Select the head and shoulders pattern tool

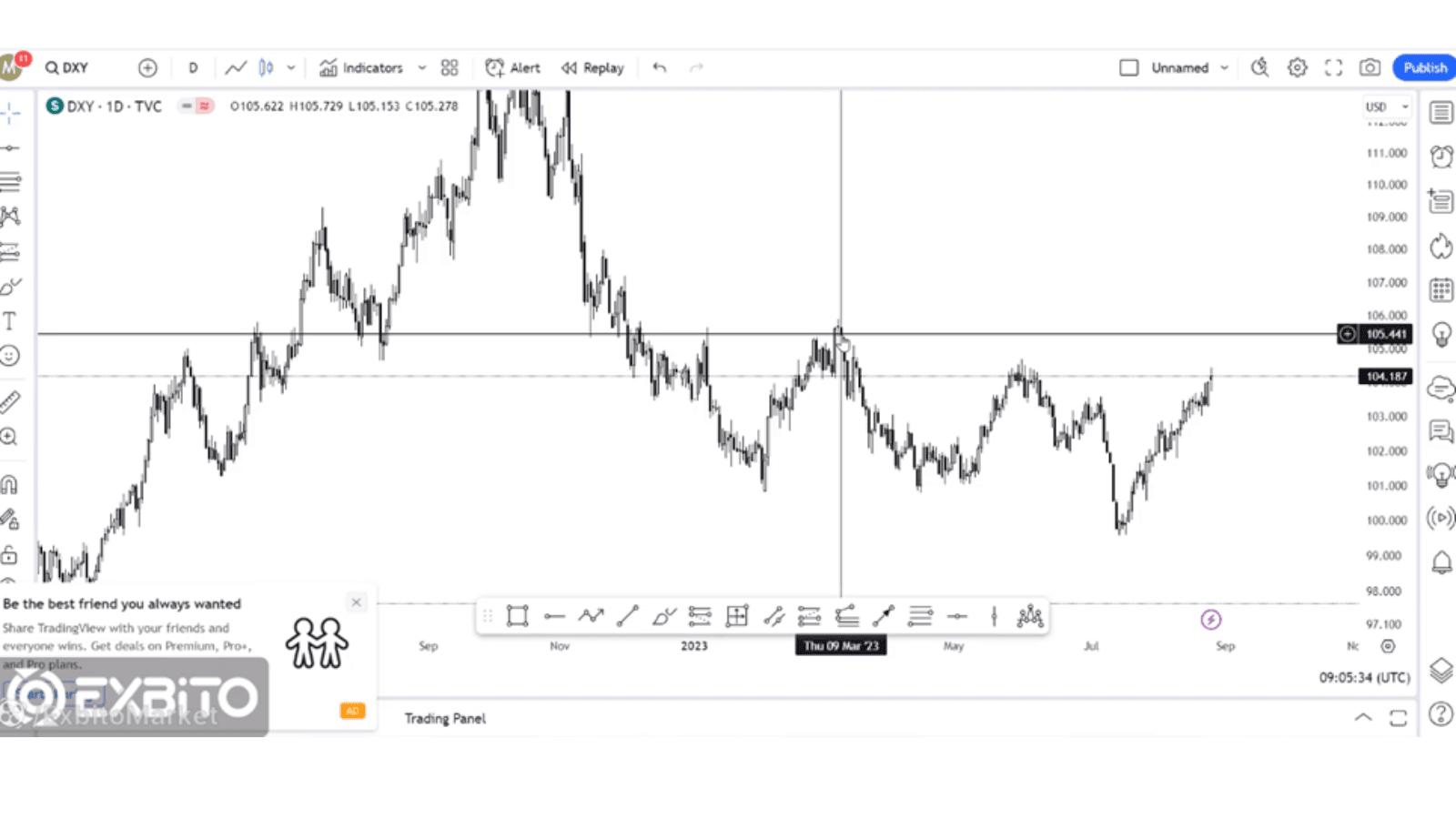pyautogui.click(x=1030, y=616)
